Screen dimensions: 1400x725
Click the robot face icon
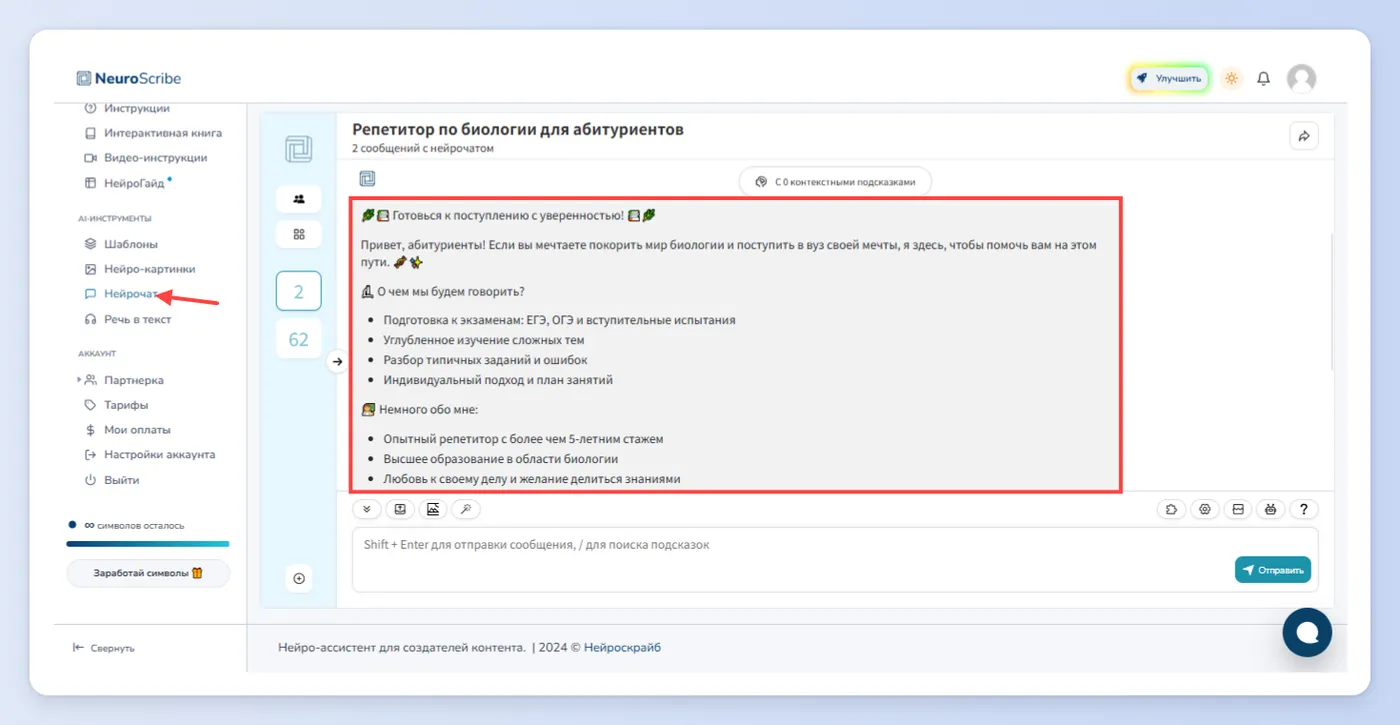click(1270, 509)
